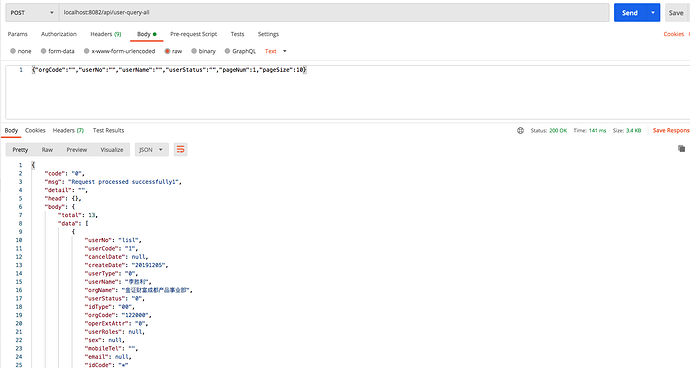Click the "msg" line in response

pyautogui.click(x=113, y=182)
